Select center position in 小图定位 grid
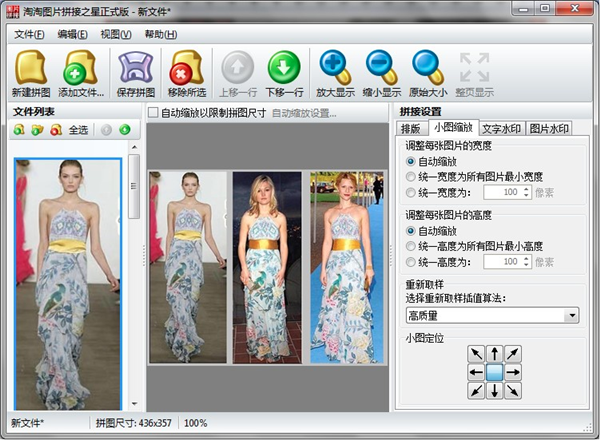This screenshot has width=600, height=440. coord(494,372)
